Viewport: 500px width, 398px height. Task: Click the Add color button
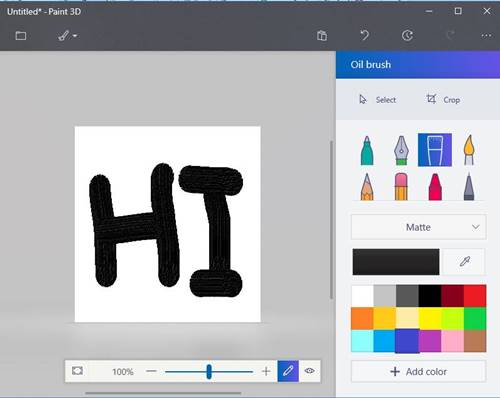point(419,371)
